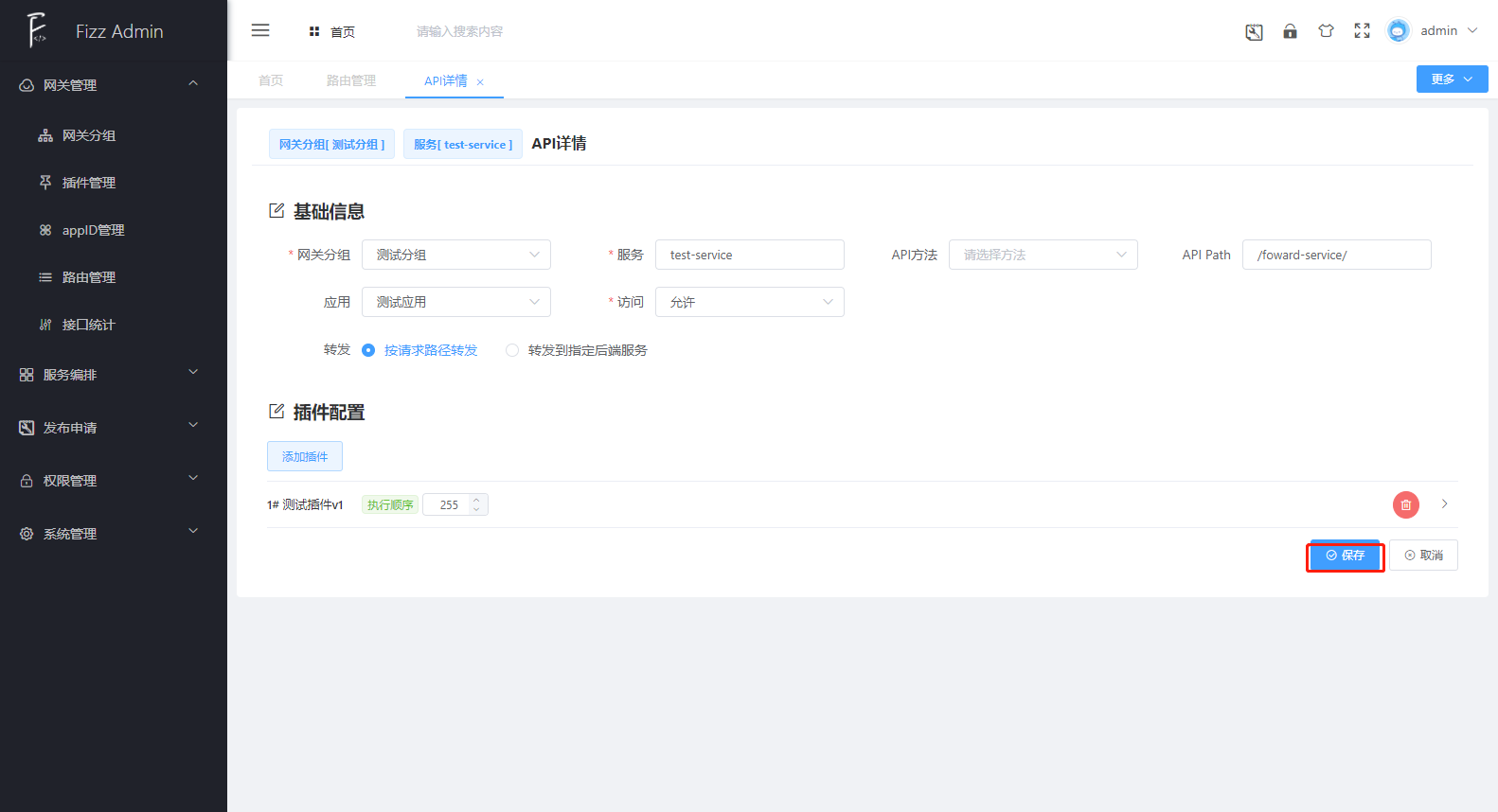The height and width of the screenshot is (812, 1498).
Task: Open the theme shirt icon in header
Action: tap(1326, 31)
